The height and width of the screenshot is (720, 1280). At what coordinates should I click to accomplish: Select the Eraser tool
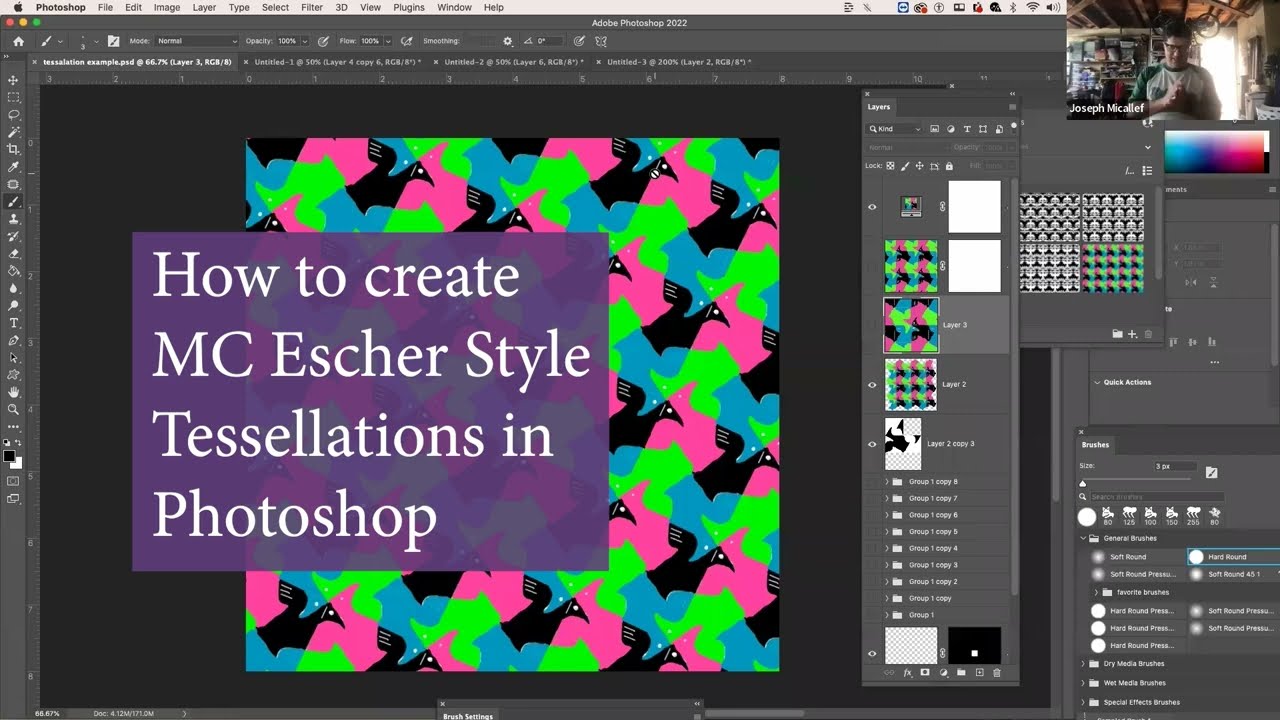(x=13, y=253)
